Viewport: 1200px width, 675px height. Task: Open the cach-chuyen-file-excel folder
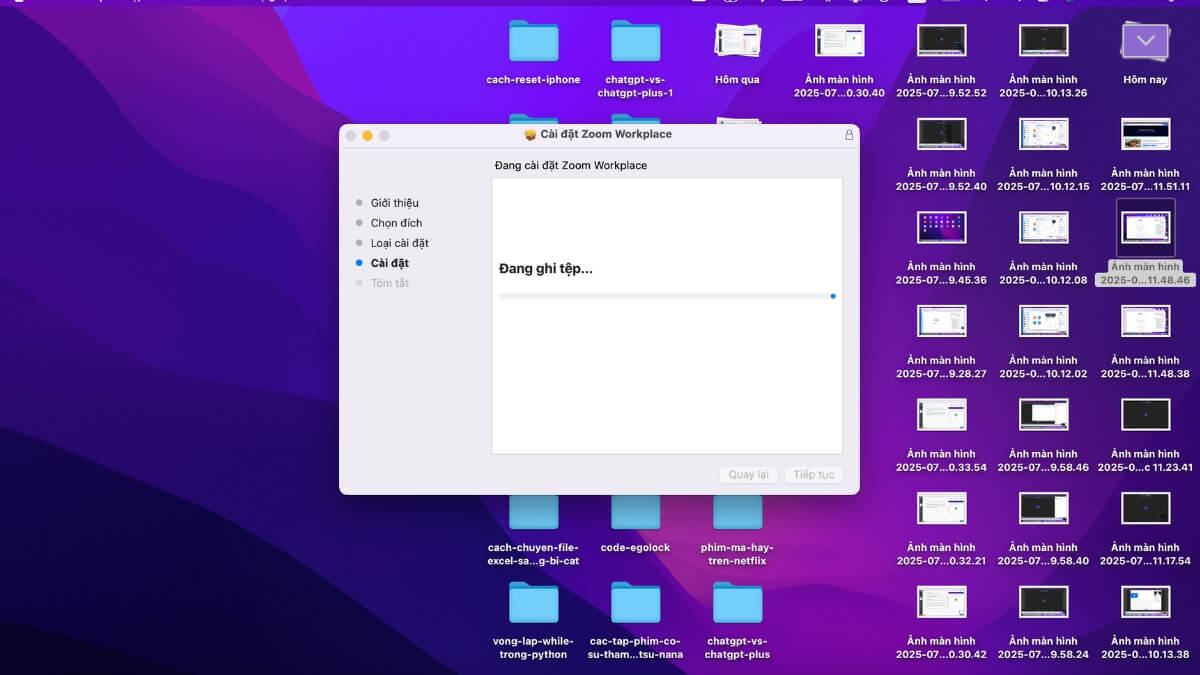533,513
